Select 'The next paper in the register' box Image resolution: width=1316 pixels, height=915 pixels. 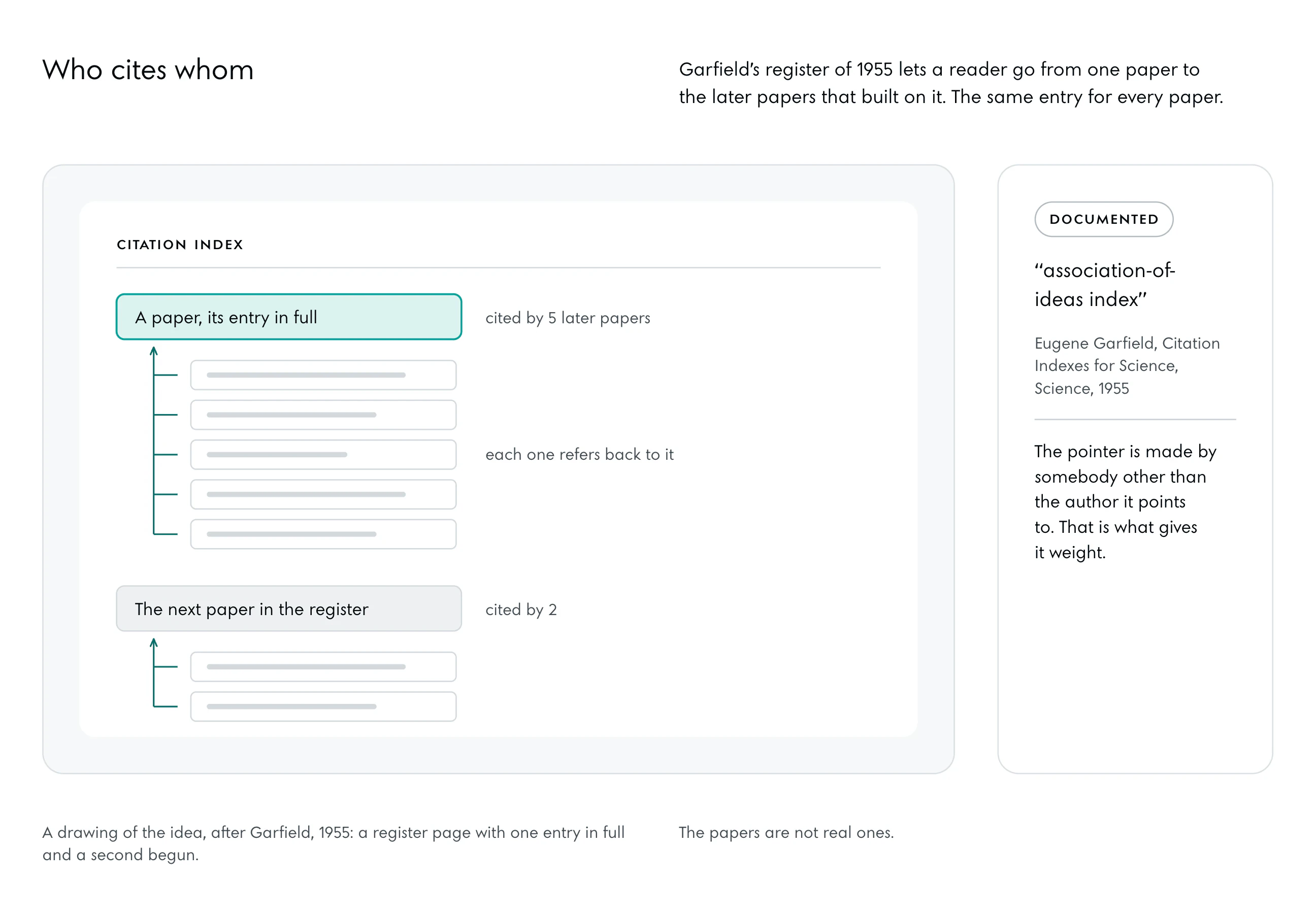coord(289,608)
